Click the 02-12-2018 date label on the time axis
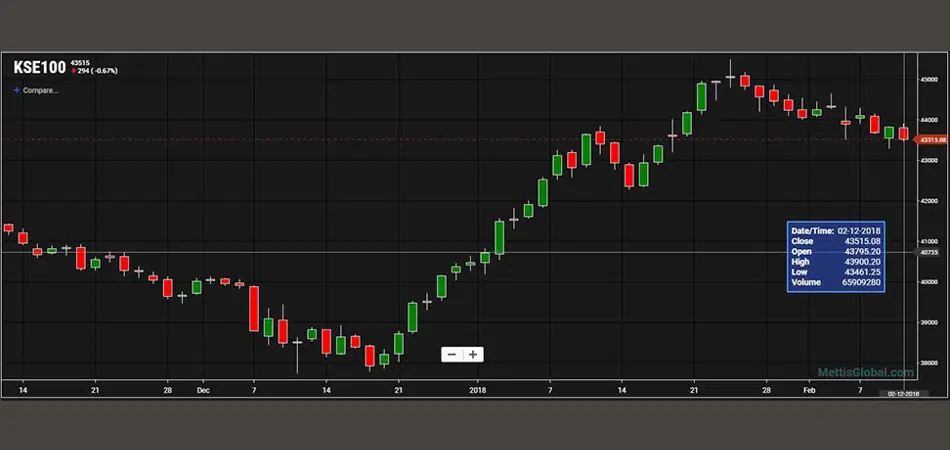The image size is (950, 450). (903, 394)
